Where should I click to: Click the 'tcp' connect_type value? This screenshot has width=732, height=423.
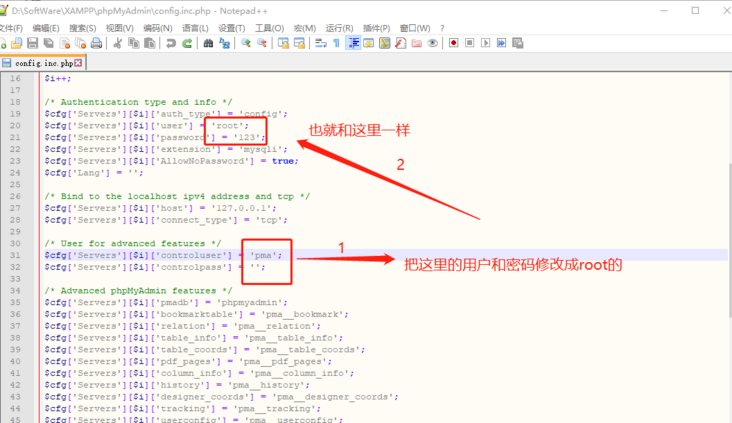[269, 220]
